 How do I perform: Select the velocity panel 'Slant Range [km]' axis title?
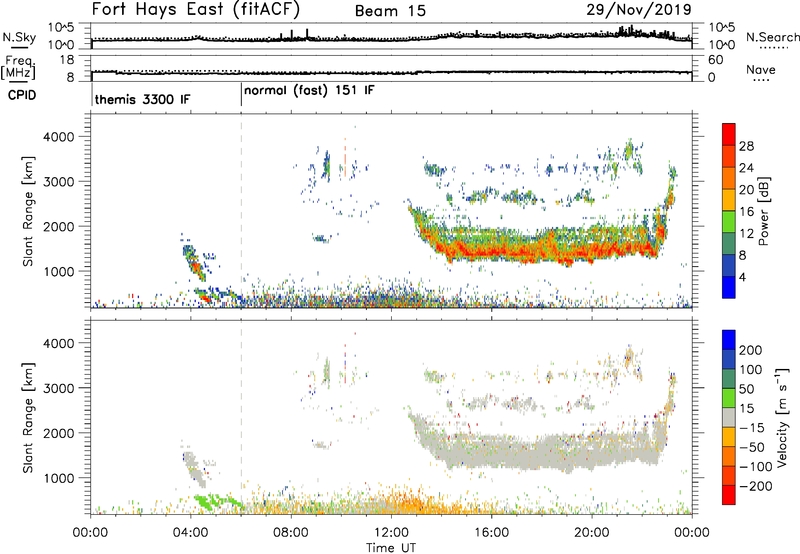pos(28,417)
